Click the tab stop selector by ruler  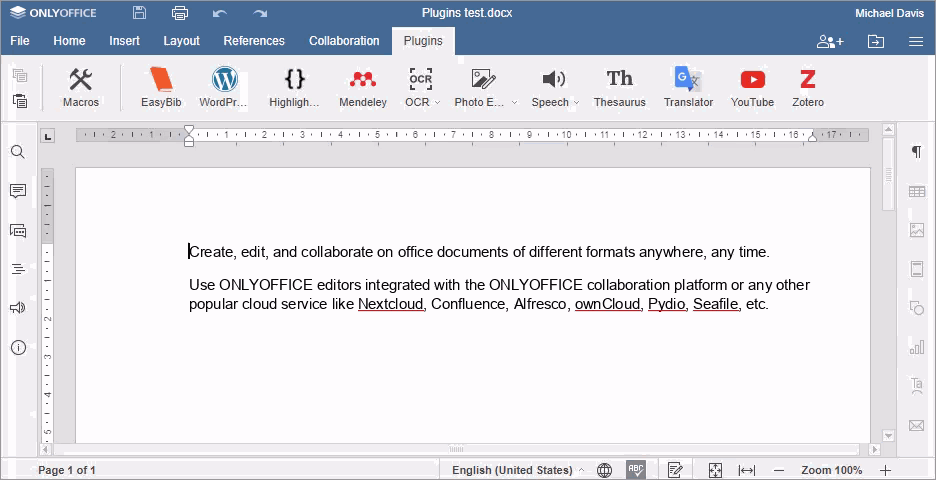tap(48, 137)
